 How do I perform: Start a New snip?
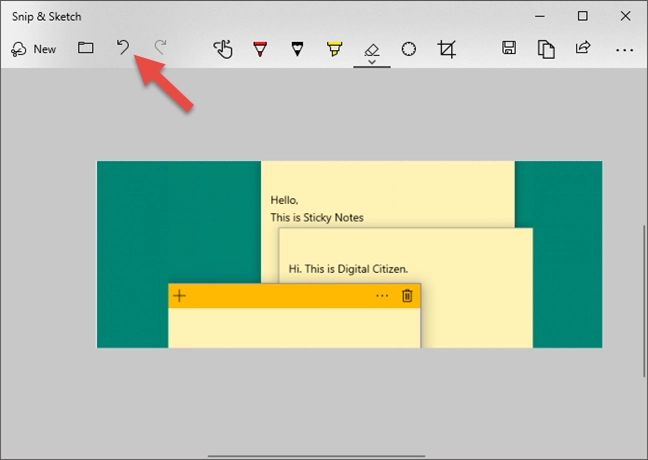33,49
